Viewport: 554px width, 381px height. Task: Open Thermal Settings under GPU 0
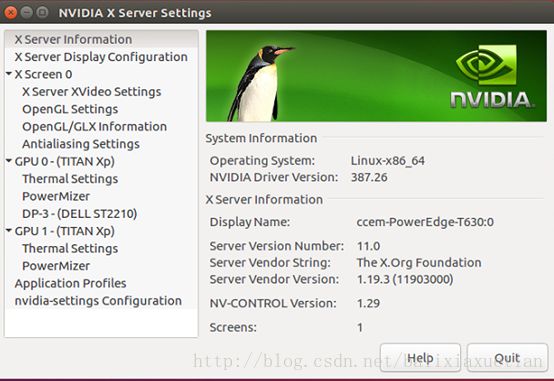pos(70,179)
